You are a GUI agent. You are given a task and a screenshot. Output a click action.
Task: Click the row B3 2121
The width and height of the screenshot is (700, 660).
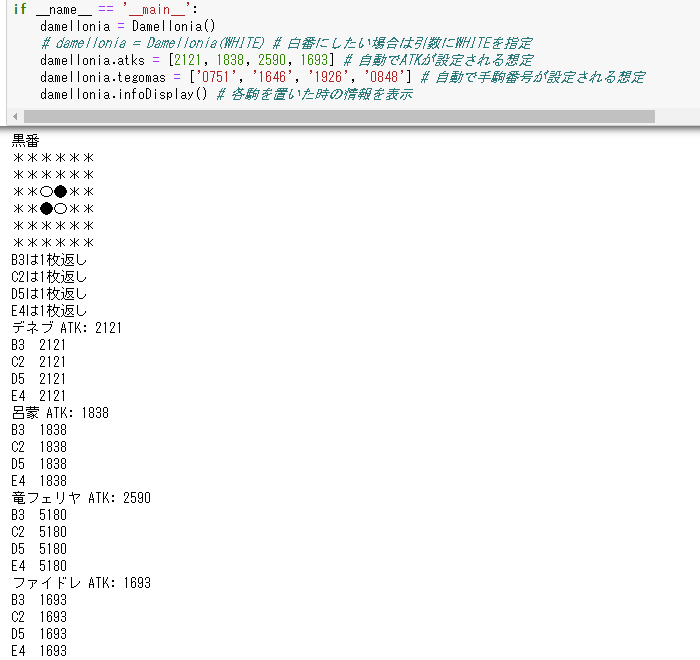pyautogui.click(x=39, y=344)
